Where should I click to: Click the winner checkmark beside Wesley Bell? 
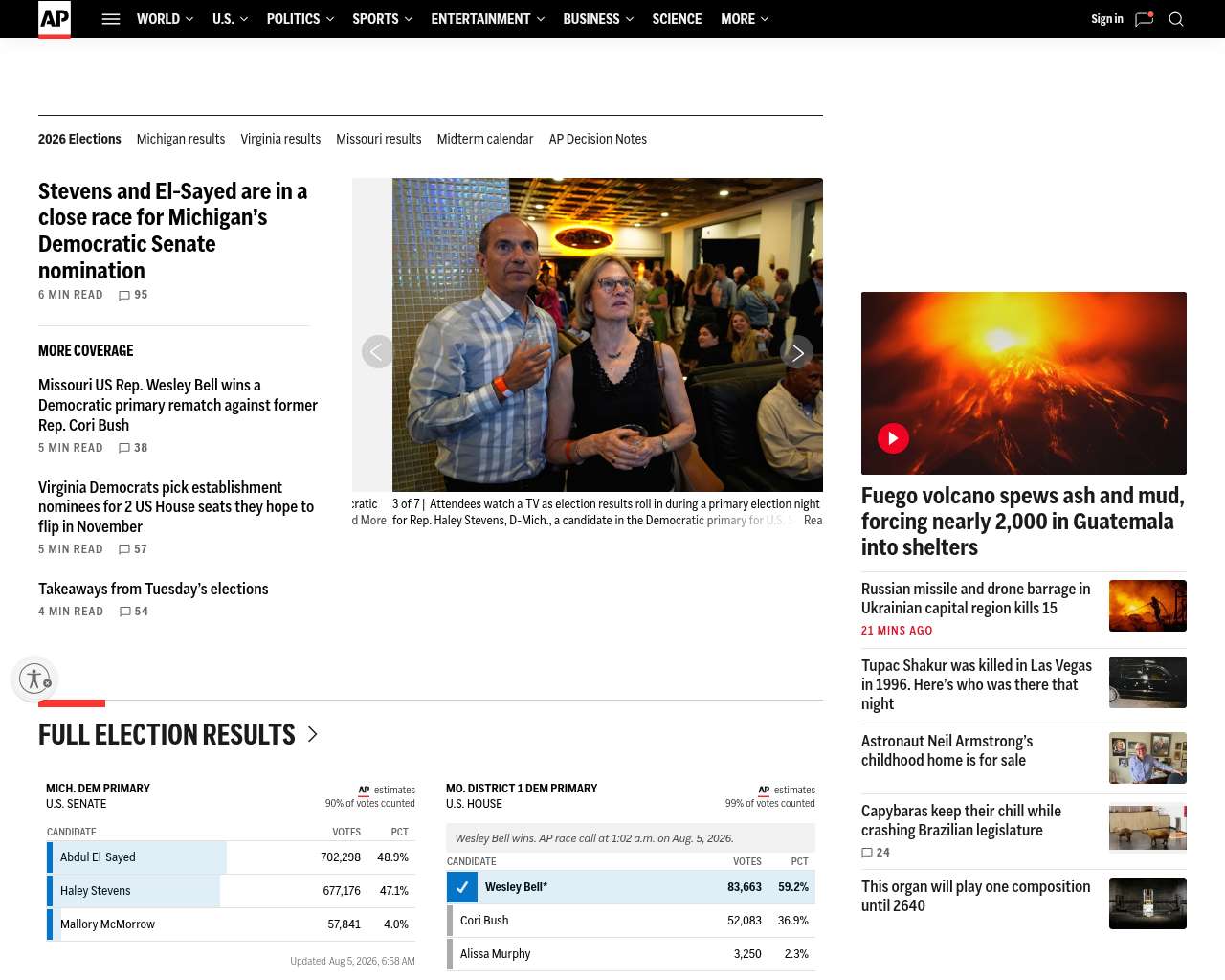click(462, 887)
